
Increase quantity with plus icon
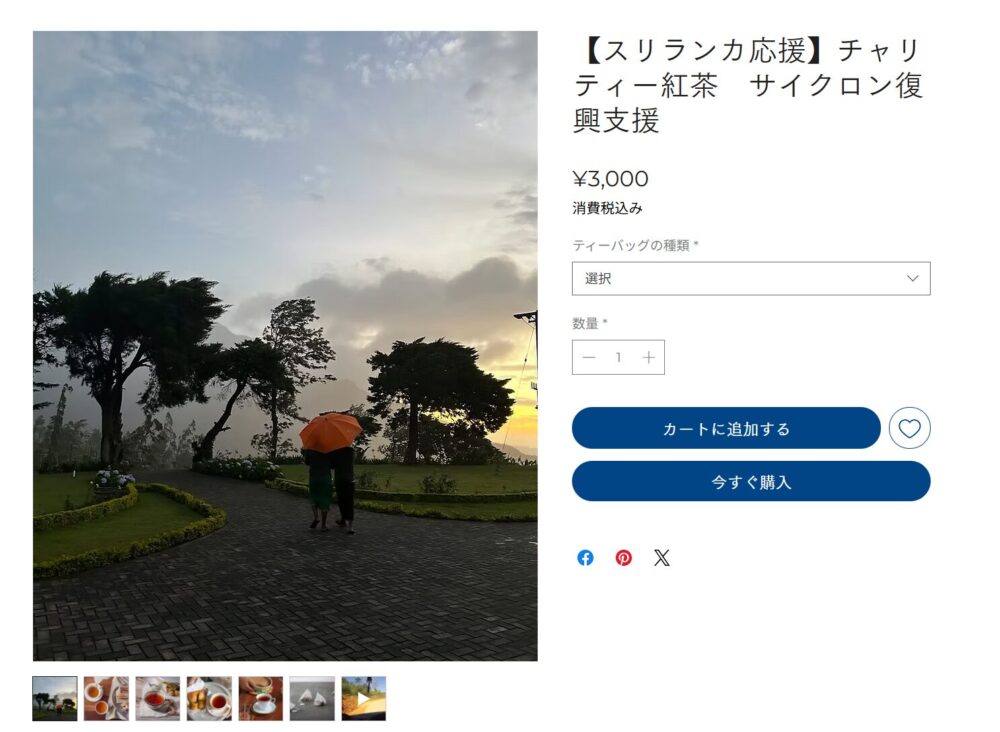click(649, 357)
